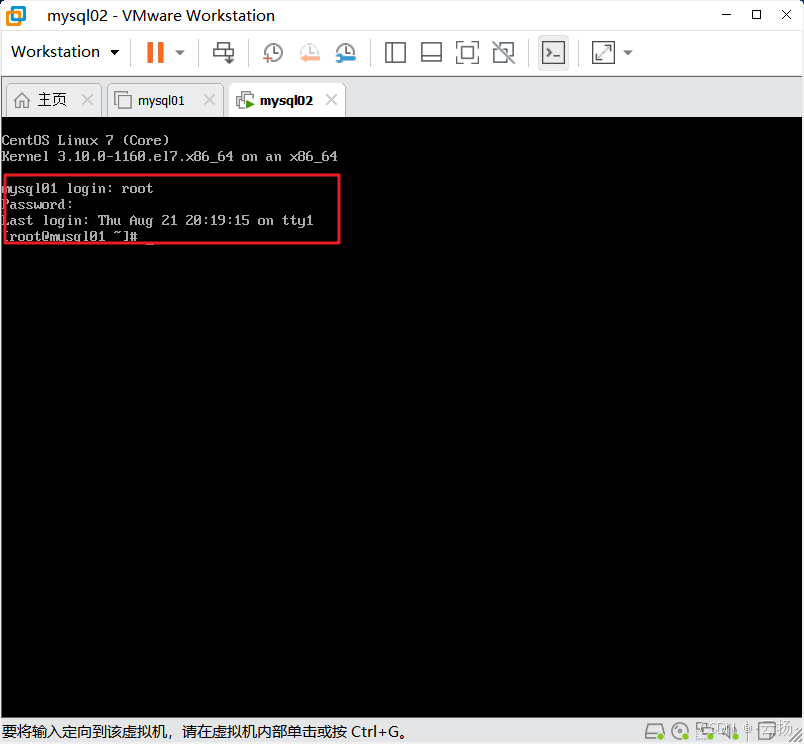This screenshot has height=744, width=804.
Task: Click the 'Last login: Thu Aug 21' line
Action: 157,220
